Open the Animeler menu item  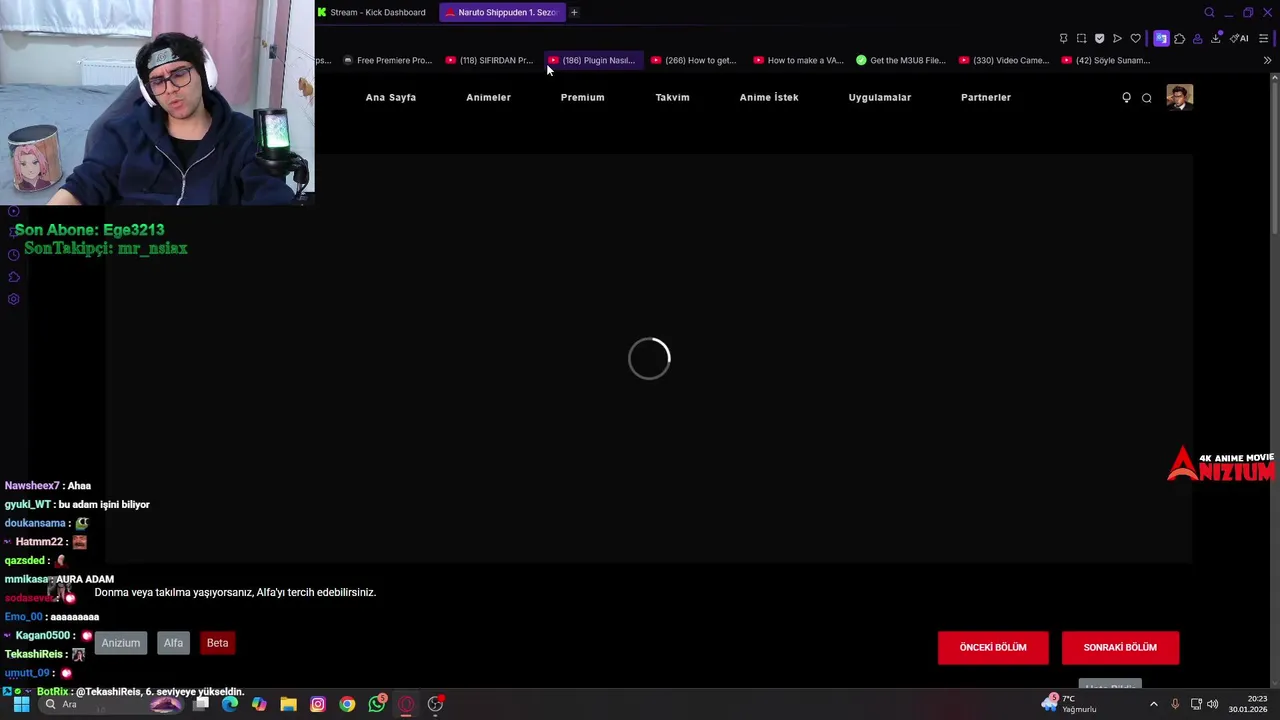[x=488, y=97]
